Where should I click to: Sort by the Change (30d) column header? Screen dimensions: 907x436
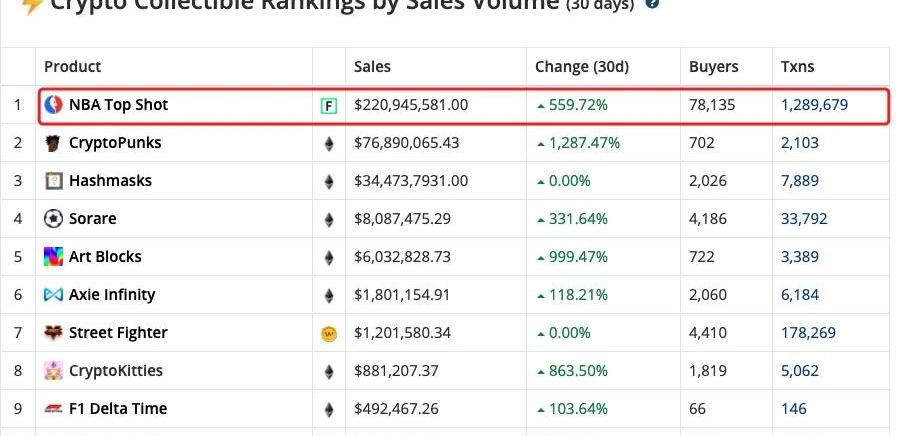582,66
